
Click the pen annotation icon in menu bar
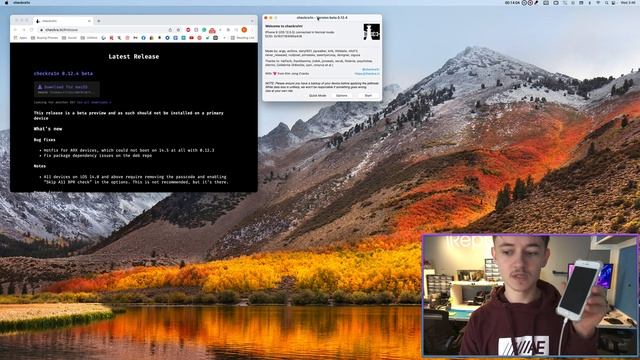click(x=536, y=2)
